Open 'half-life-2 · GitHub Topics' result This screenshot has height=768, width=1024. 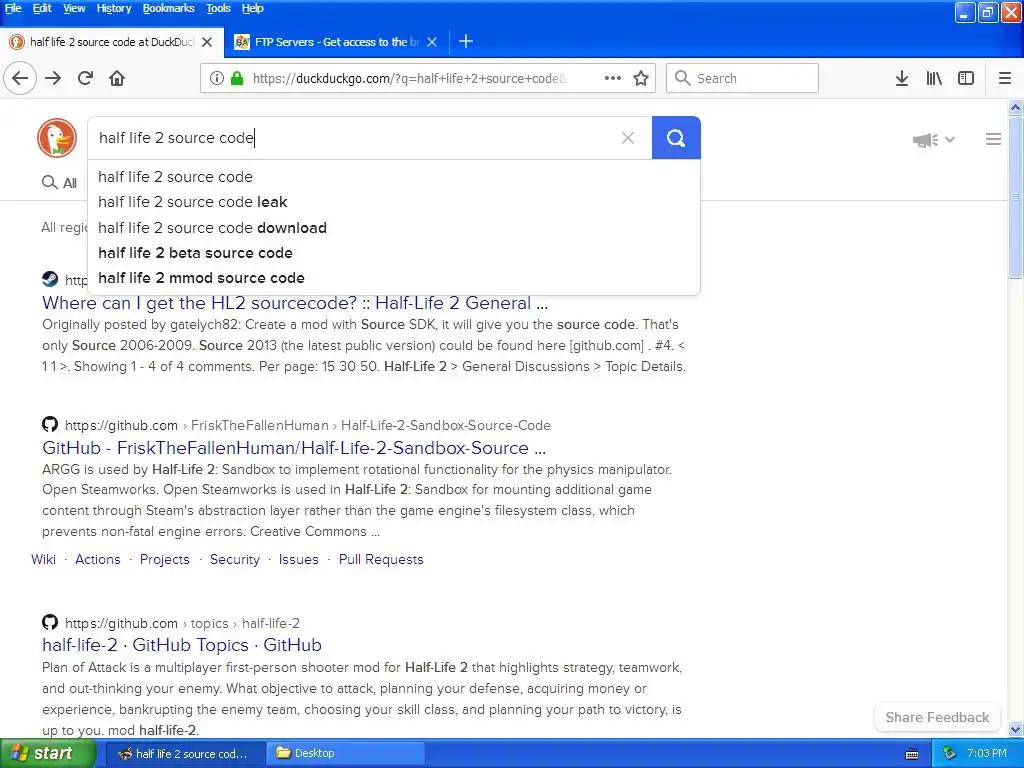click(x=182, y=645)
